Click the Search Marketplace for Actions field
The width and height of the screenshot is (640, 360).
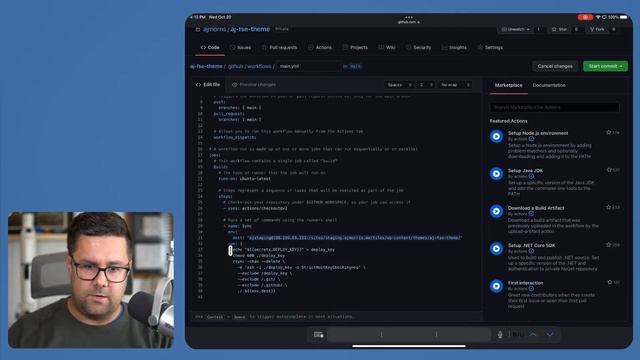tap(554, 107)
